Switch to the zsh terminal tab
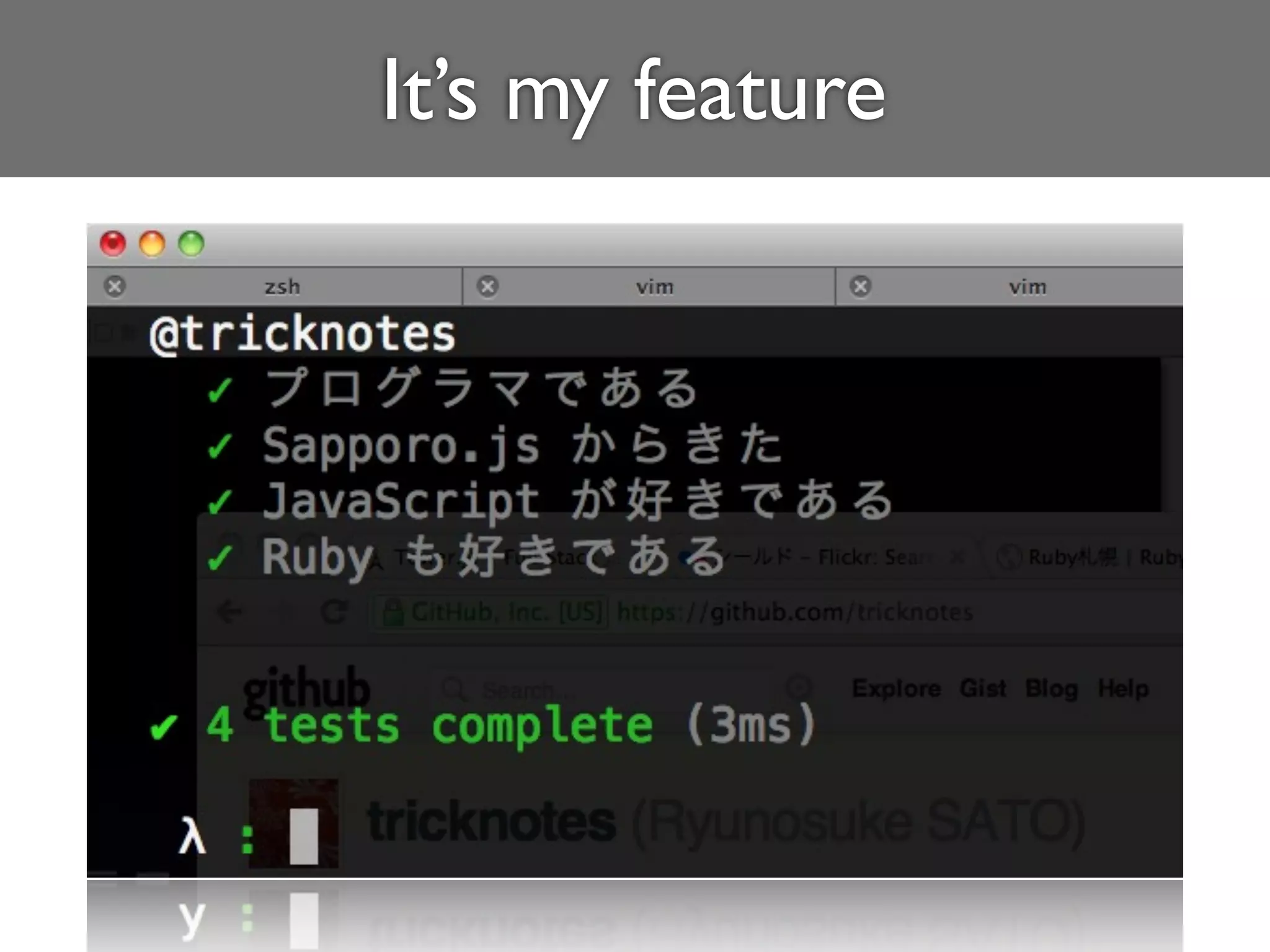Viewport: 1270px width, 952px height. tap(282, 287)
